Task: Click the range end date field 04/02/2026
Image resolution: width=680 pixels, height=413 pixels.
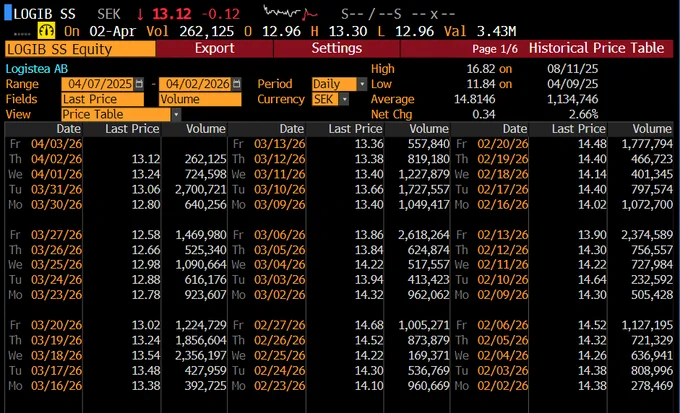Action: click(196, 84)
